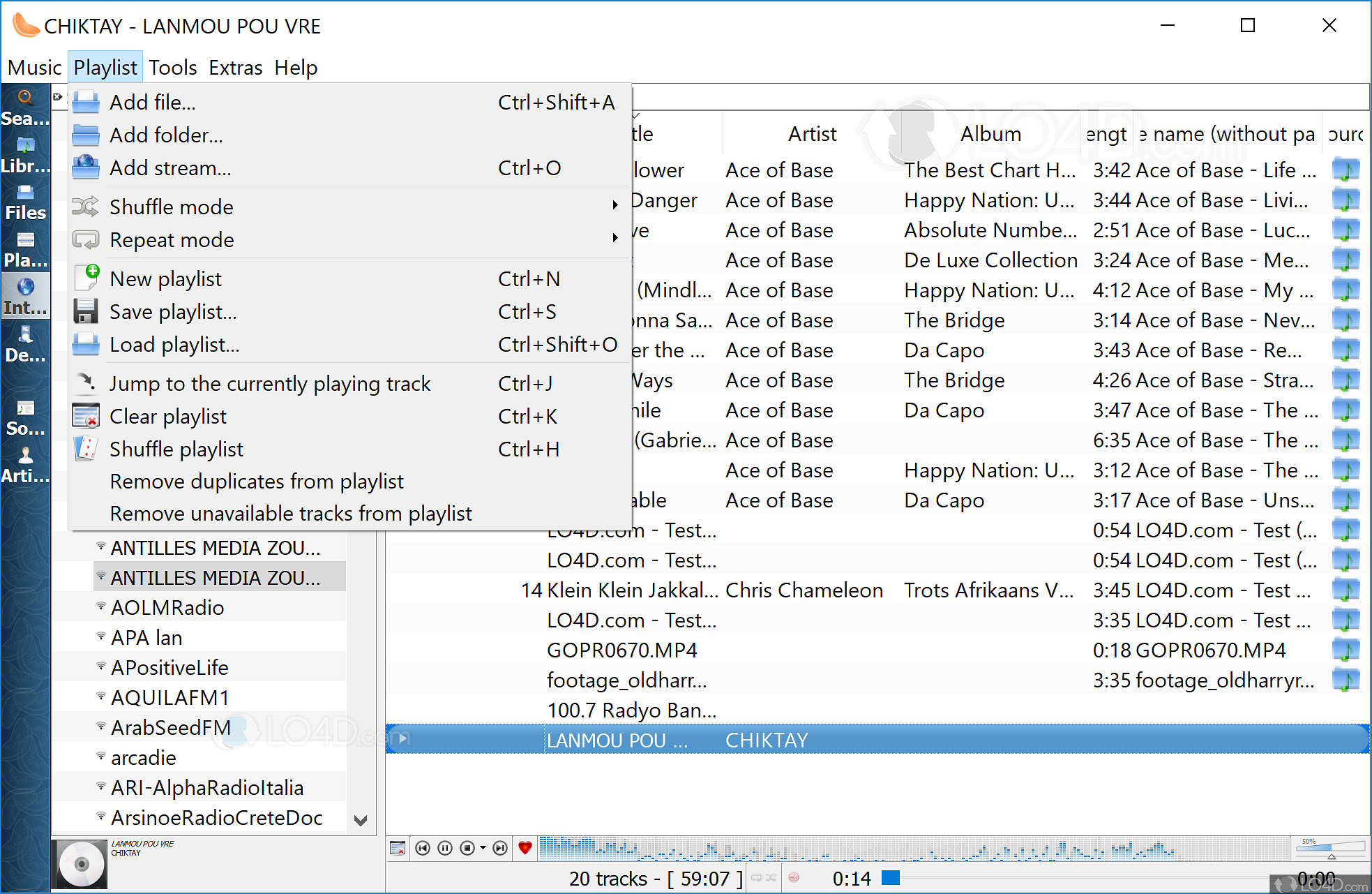Image resolution: width=1372 pixels, height=894 pixels.
Task: Open the Search sidebar panel
Action: coord(26,108)
